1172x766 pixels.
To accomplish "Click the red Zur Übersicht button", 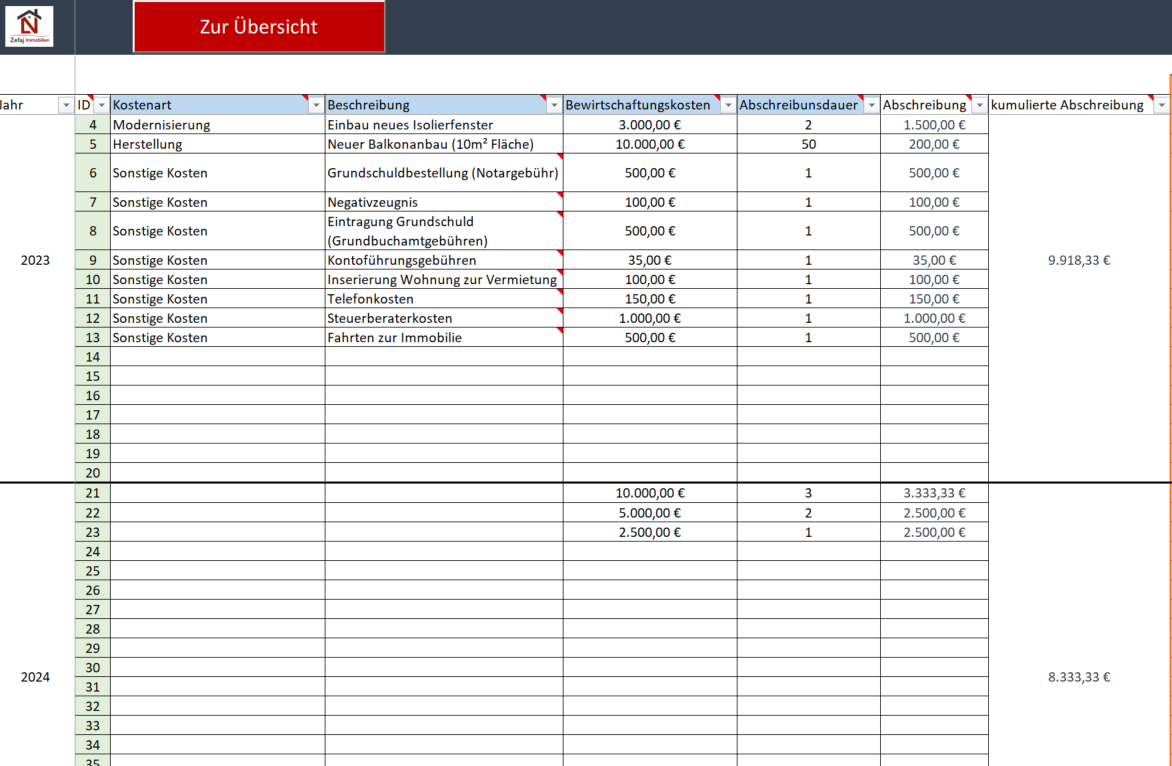I will [x=259, y=27].
